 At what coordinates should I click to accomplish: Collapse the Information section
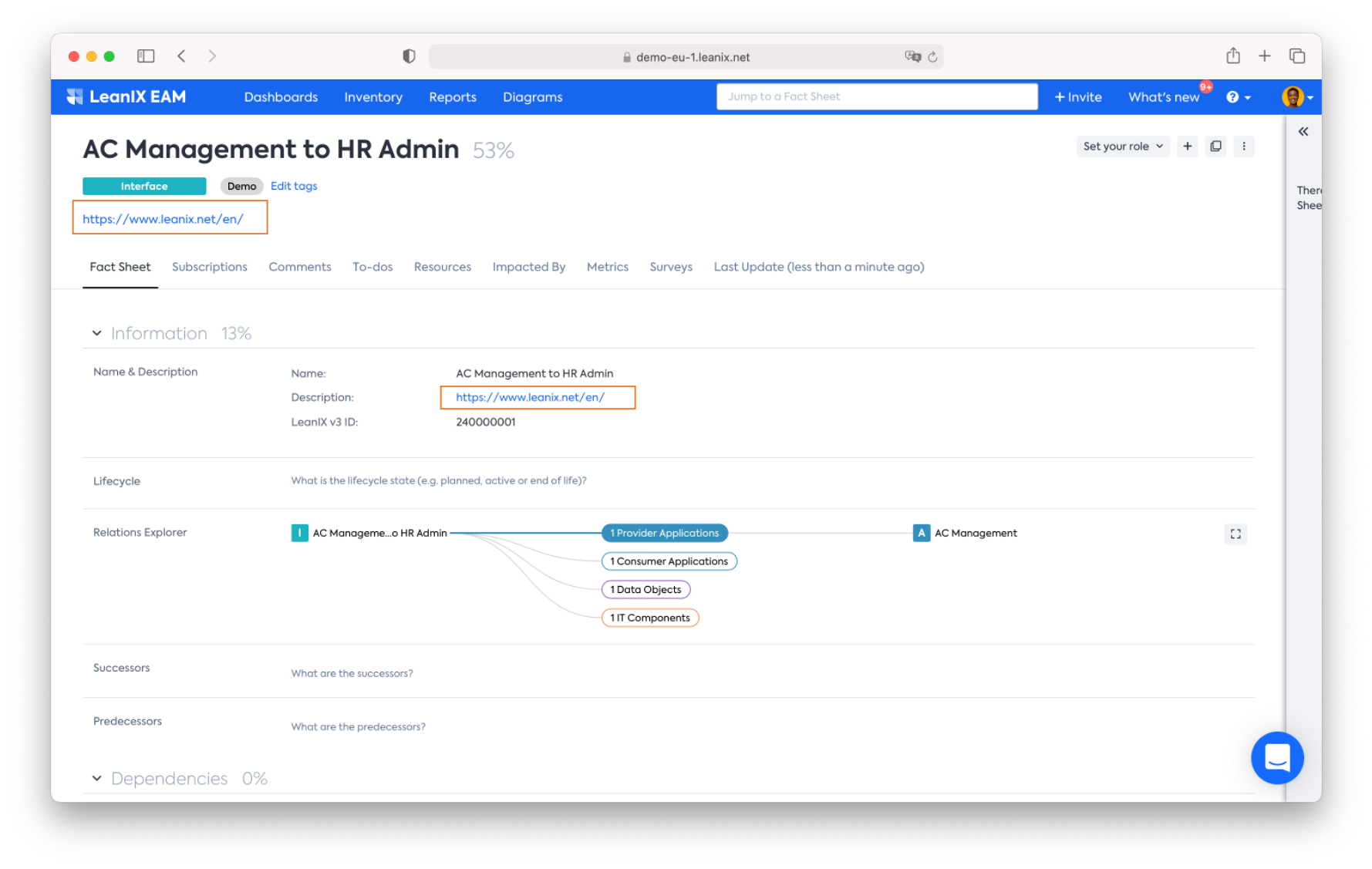click(96, 333)
